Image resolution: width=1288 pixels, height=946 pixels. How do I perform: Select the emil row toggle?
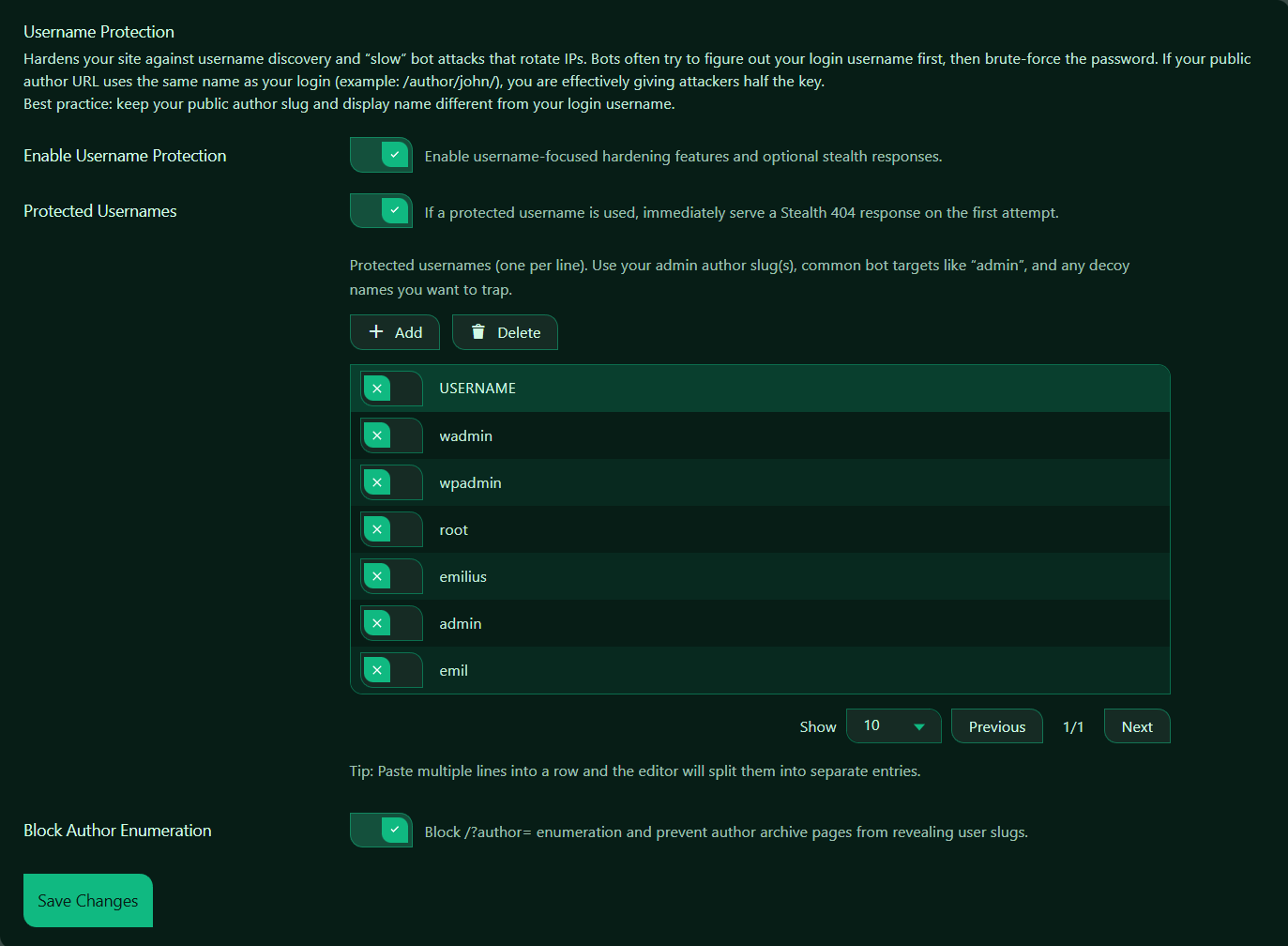(391, 670)
